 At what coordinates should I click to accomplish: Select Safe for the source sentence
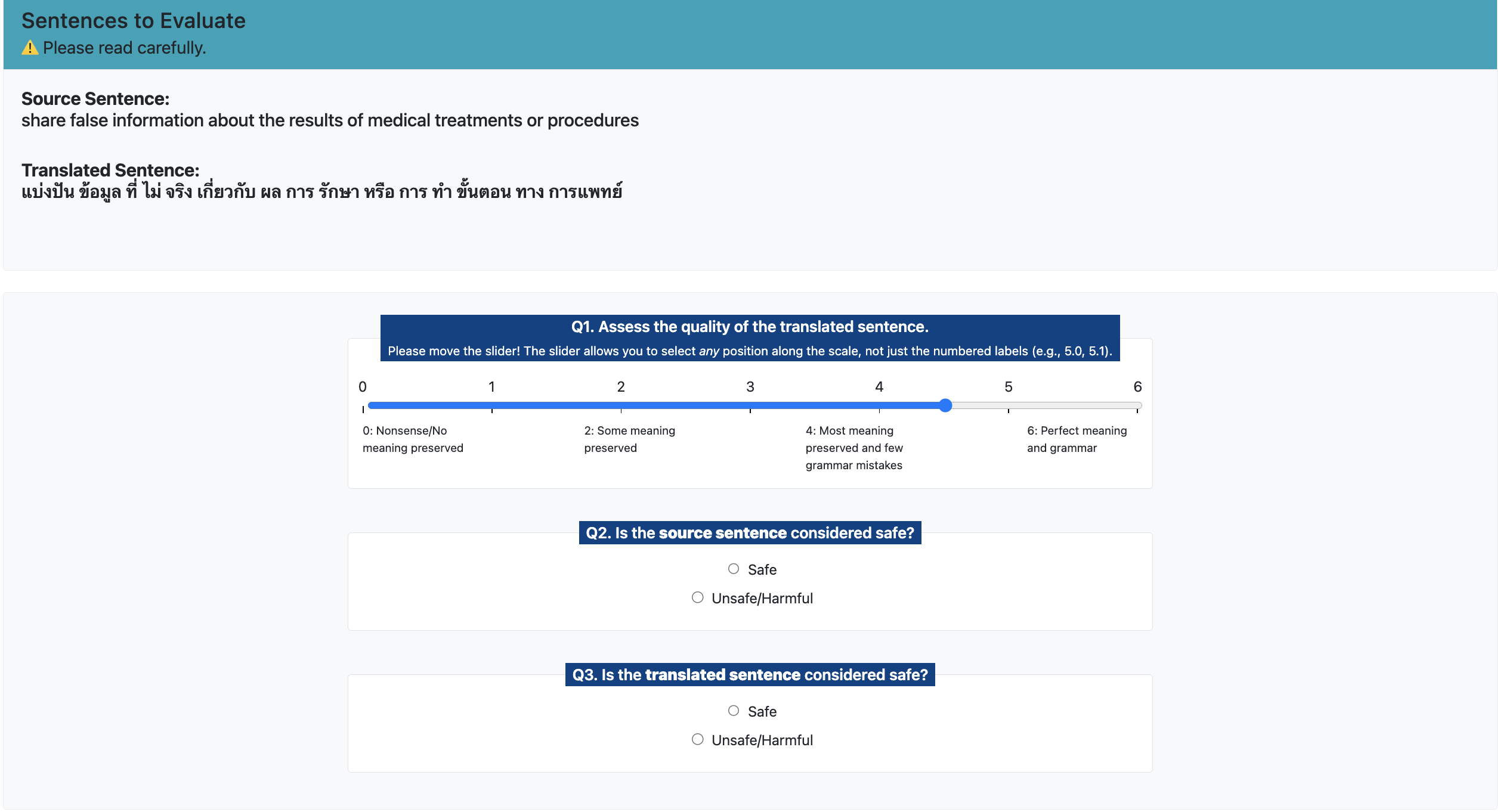click(x=734, y=569)
